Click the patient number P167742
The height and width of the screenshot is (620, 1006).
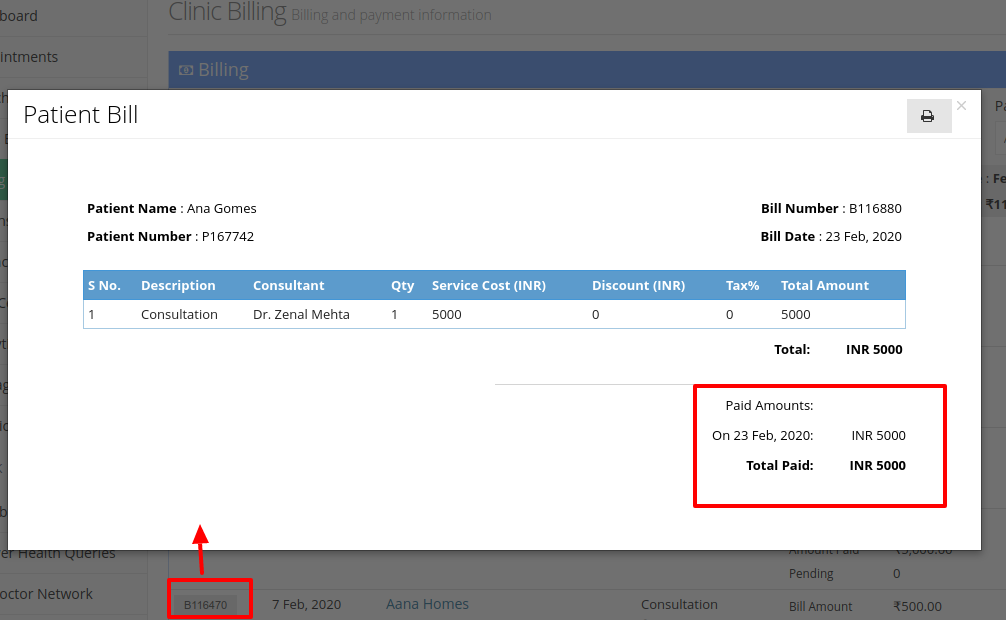228,237
